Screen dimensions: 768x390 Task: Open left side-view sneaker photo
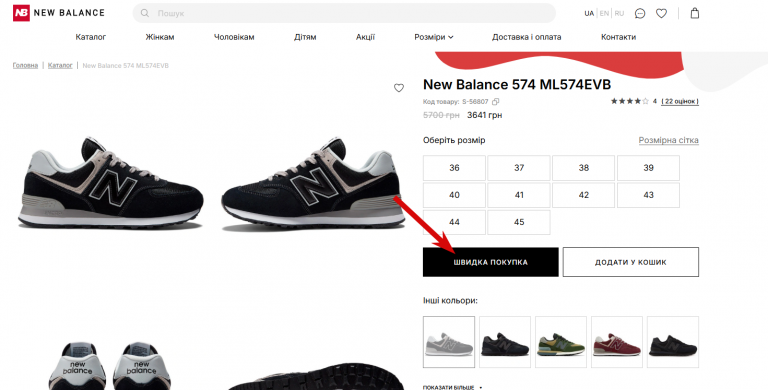tap(111, 184)
